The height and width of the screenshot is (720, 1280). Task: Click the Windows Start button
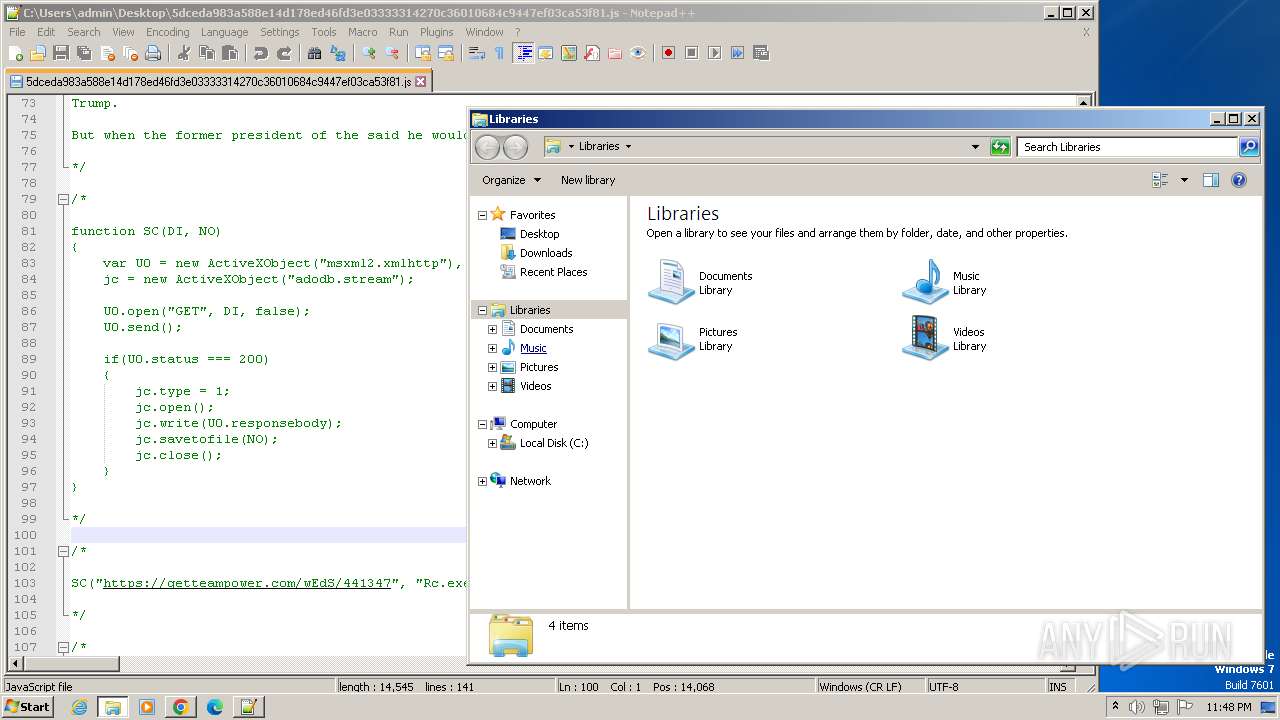(x=28, y=706)
